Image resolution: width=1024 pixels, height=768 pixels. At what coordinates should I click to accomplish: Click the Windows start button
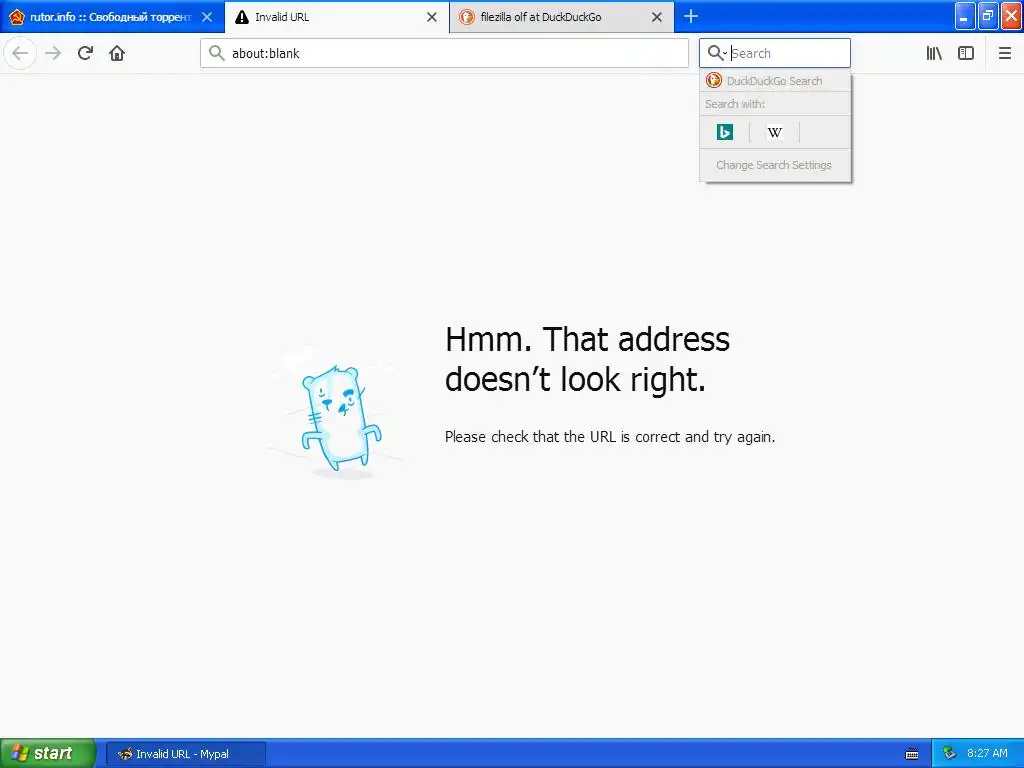point(48,754)
